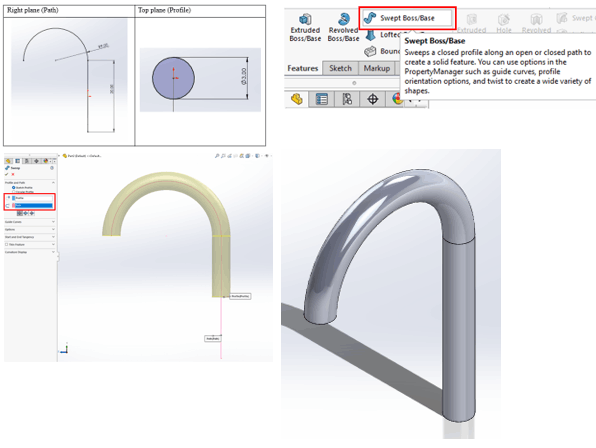Expand the Options section chevron
This screenshot has width=596, height=448.
[53, 230]
